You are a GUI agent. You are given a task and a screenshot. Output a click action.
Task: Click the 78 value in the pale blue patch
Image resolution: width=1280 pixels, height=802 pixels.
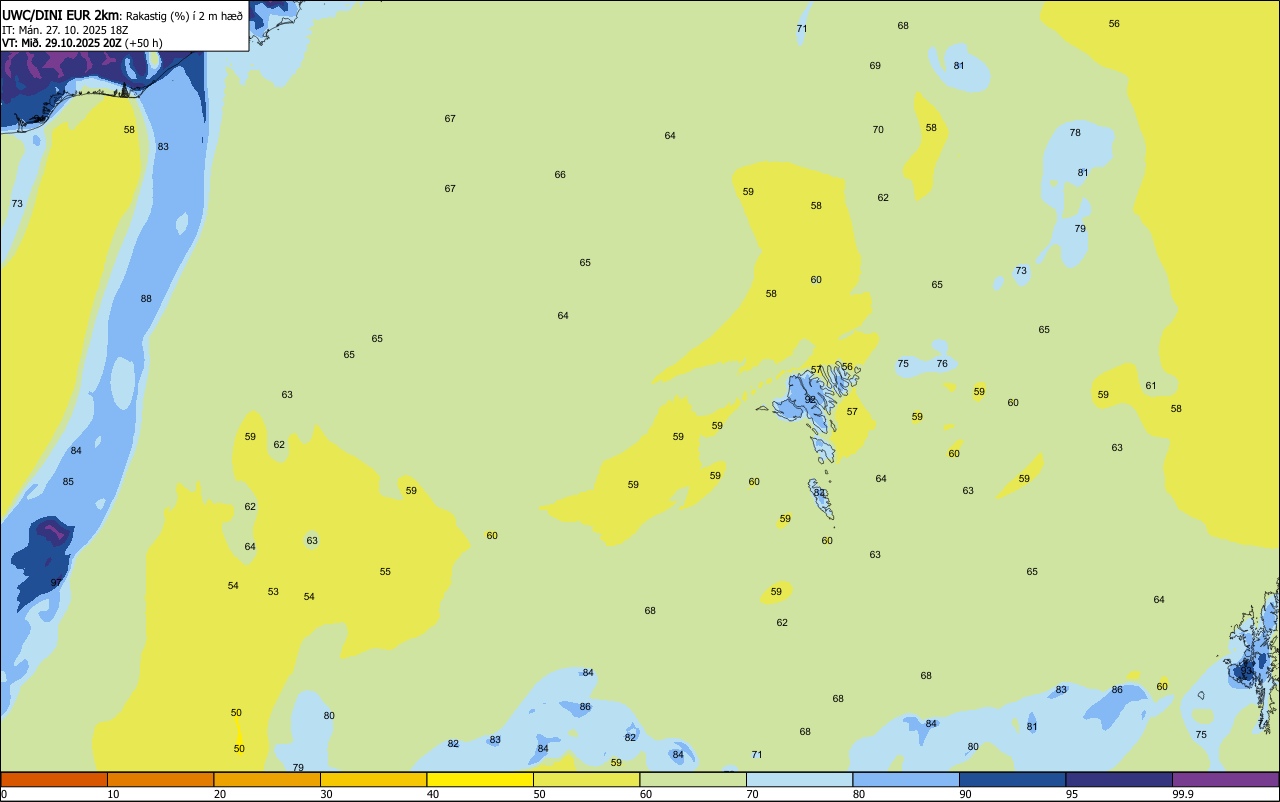pos(1075,133)
